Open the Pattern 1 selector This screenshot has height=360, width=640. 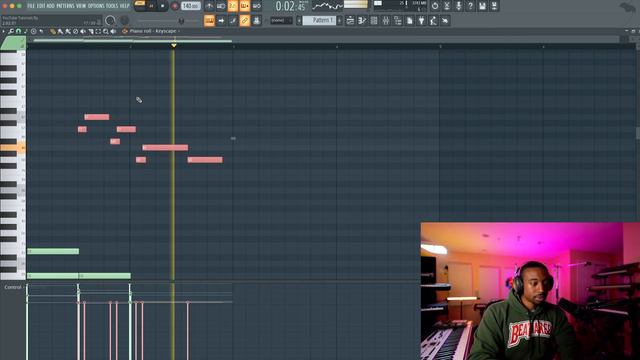click(x=319, y=20)
